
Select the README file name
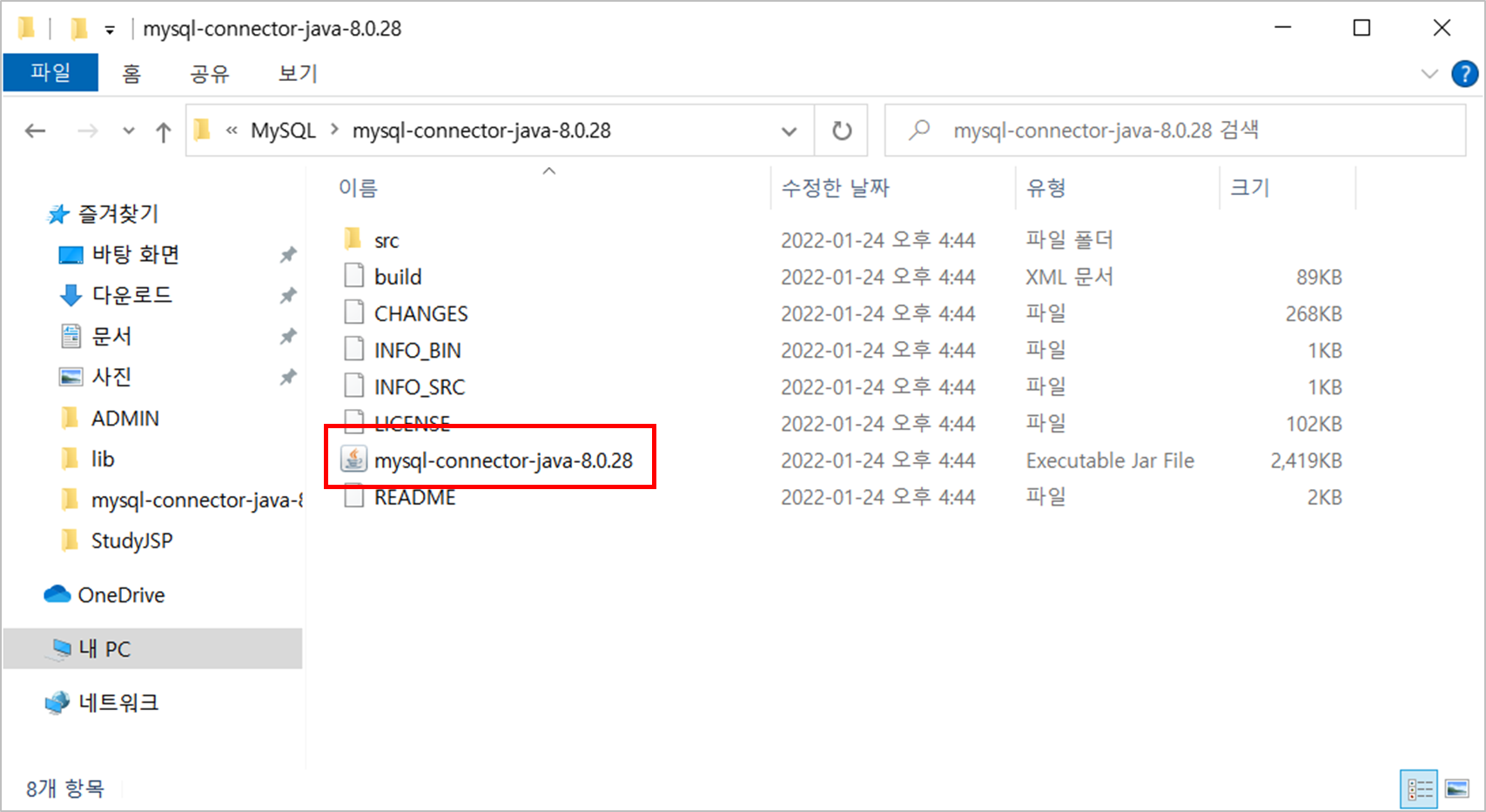414,497
